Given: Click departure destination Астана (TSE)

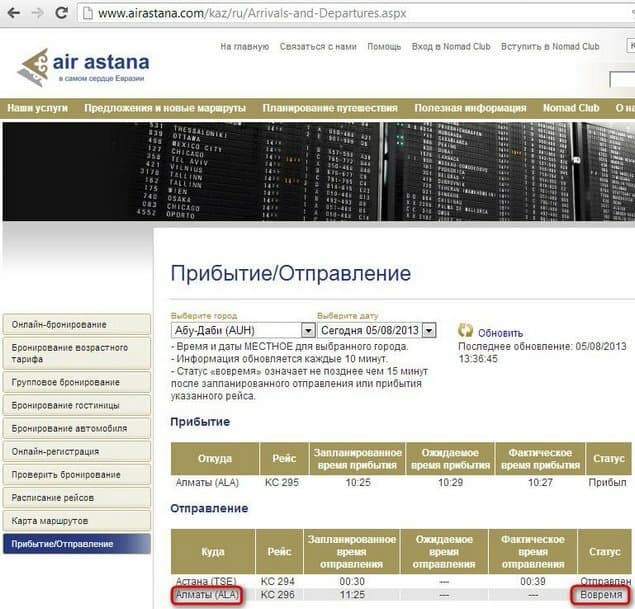Looking at the screenshot, I should tap(206, 581).
